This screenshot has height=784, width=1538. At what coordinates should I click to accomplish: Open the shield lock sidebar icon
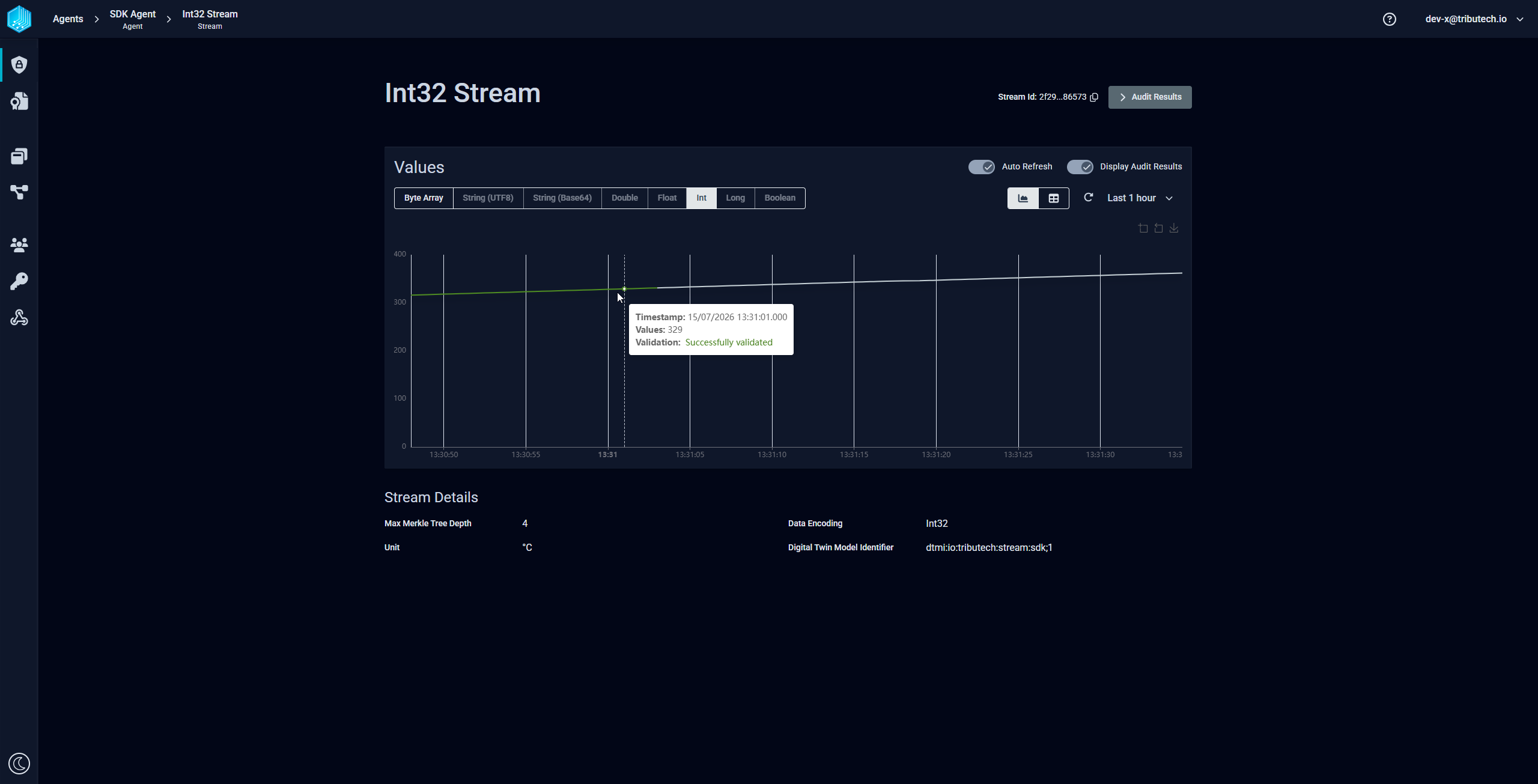point(19,64)
